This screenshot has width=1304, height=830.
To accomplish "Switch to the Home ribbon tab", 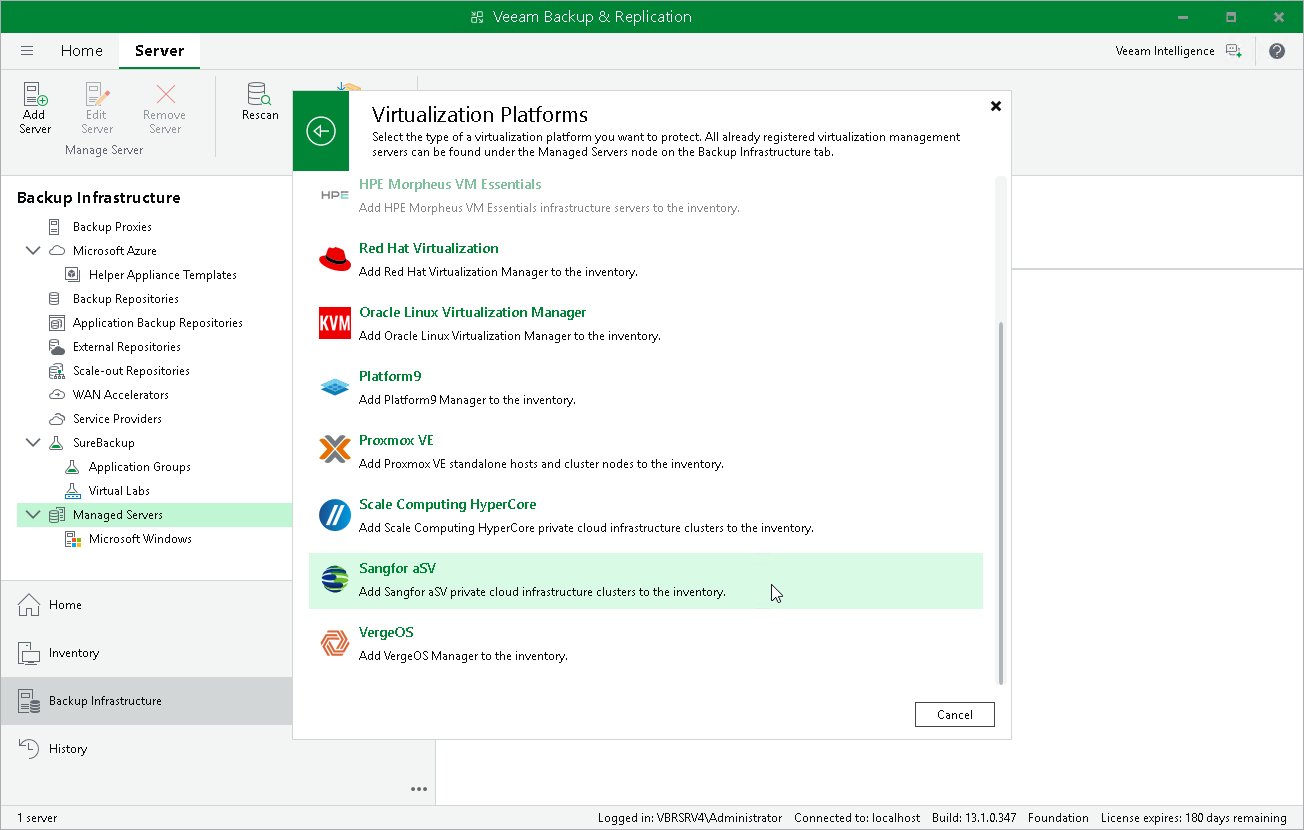I will click(x=81, y=51).
